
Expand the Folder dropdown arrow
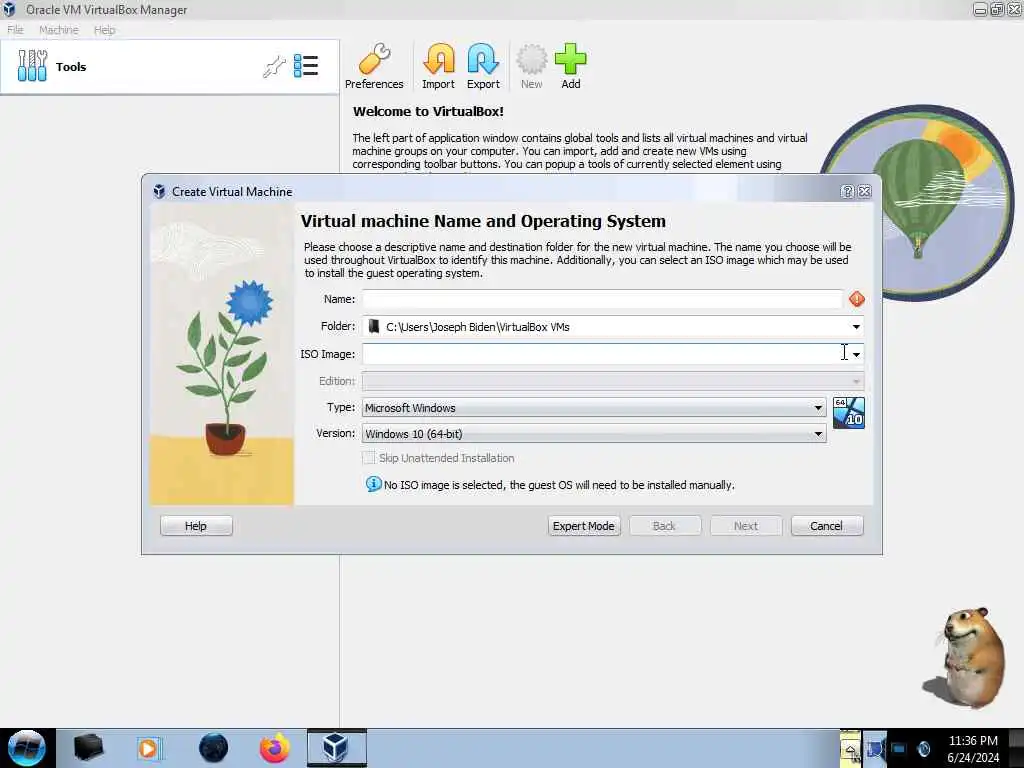[856, 327]
